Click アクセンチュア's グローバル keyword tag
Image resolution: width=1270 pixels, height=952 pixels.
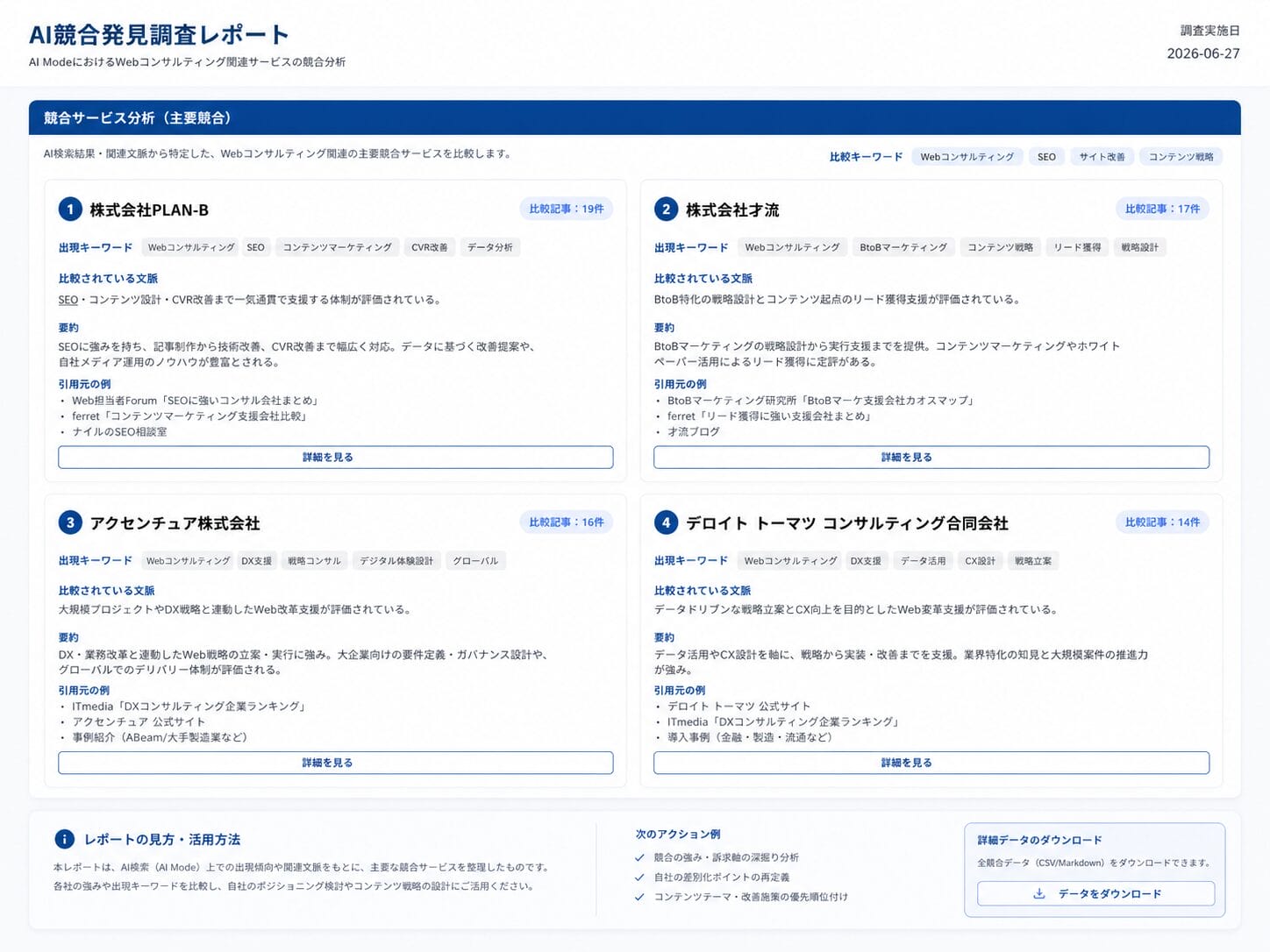tap(475, 561)
